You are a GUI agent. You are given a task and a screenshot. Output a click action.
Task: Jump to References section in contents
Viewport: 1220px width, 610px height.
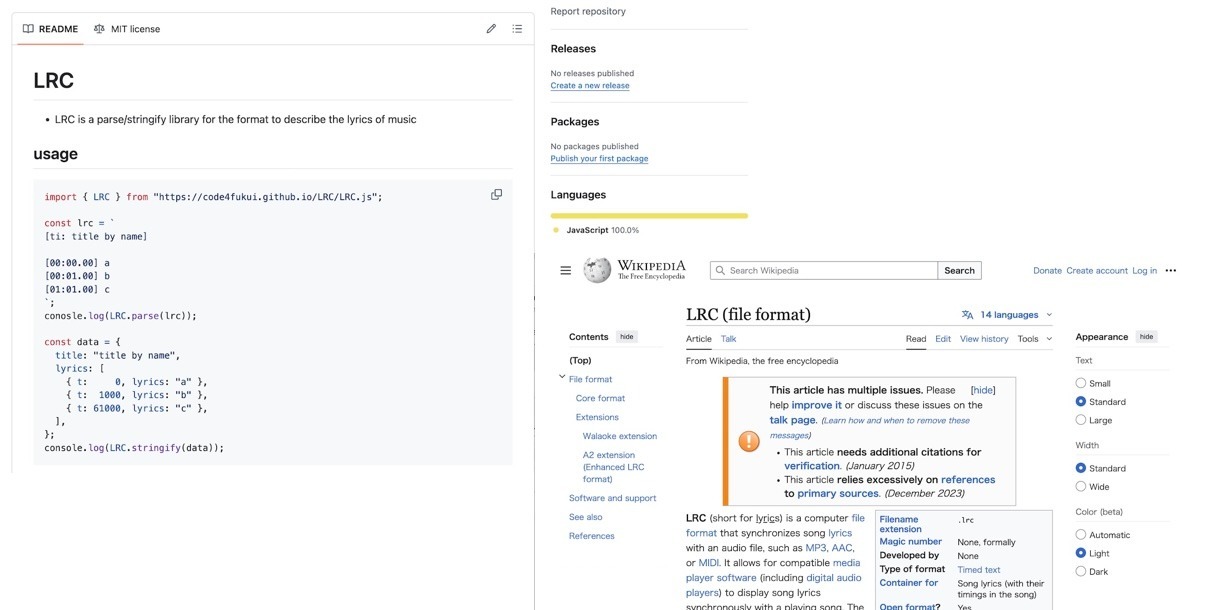click(592, 536)
